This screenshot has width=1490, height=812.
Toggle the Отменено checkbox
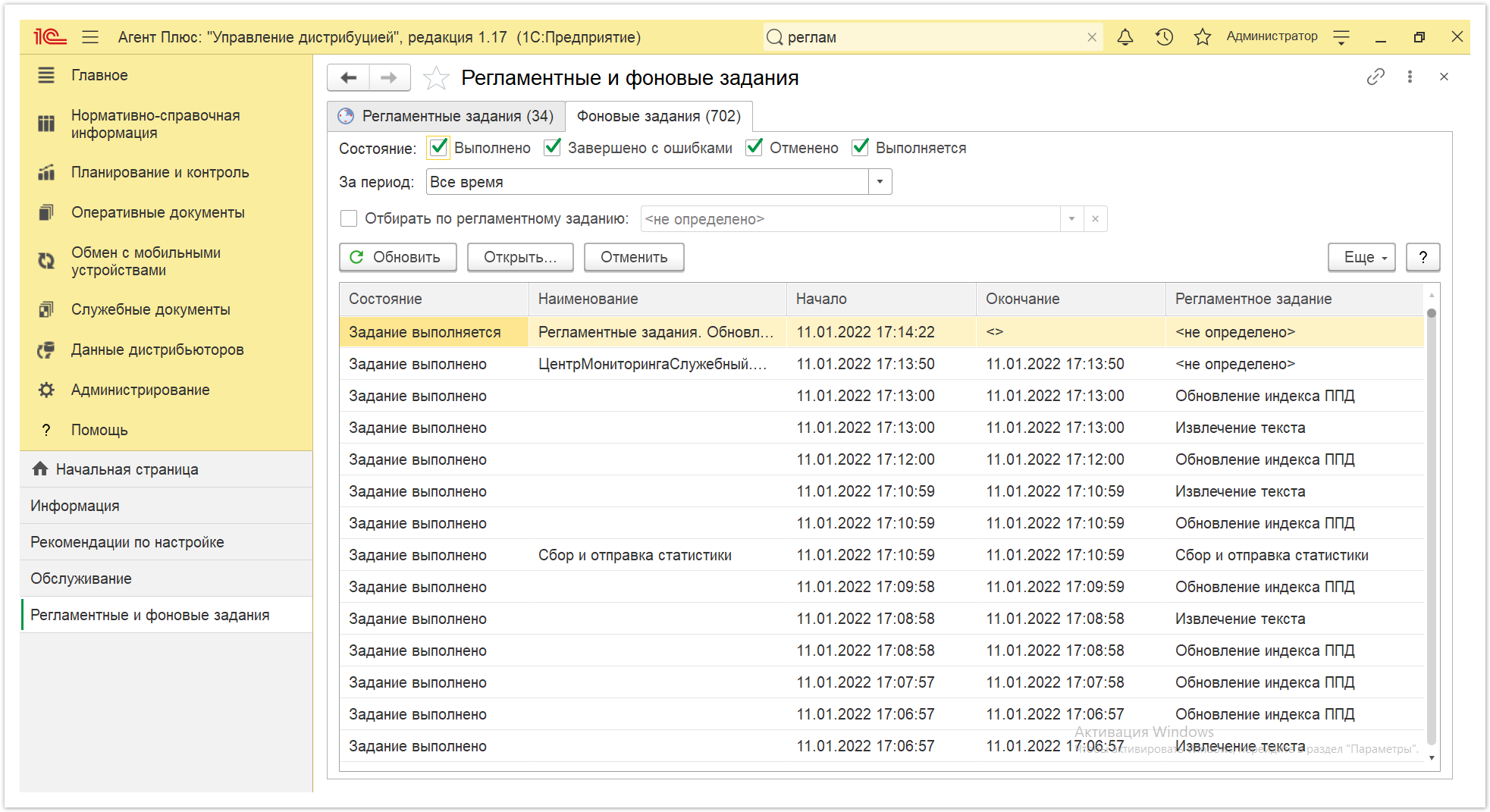[x=754, y=148]
